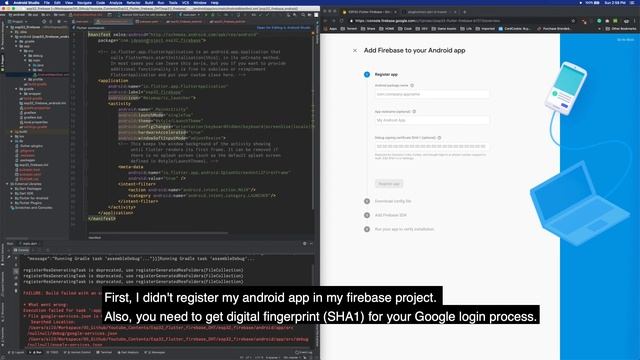
Task: Open the Chrome three-dot menu
Action: click(635, 20)
